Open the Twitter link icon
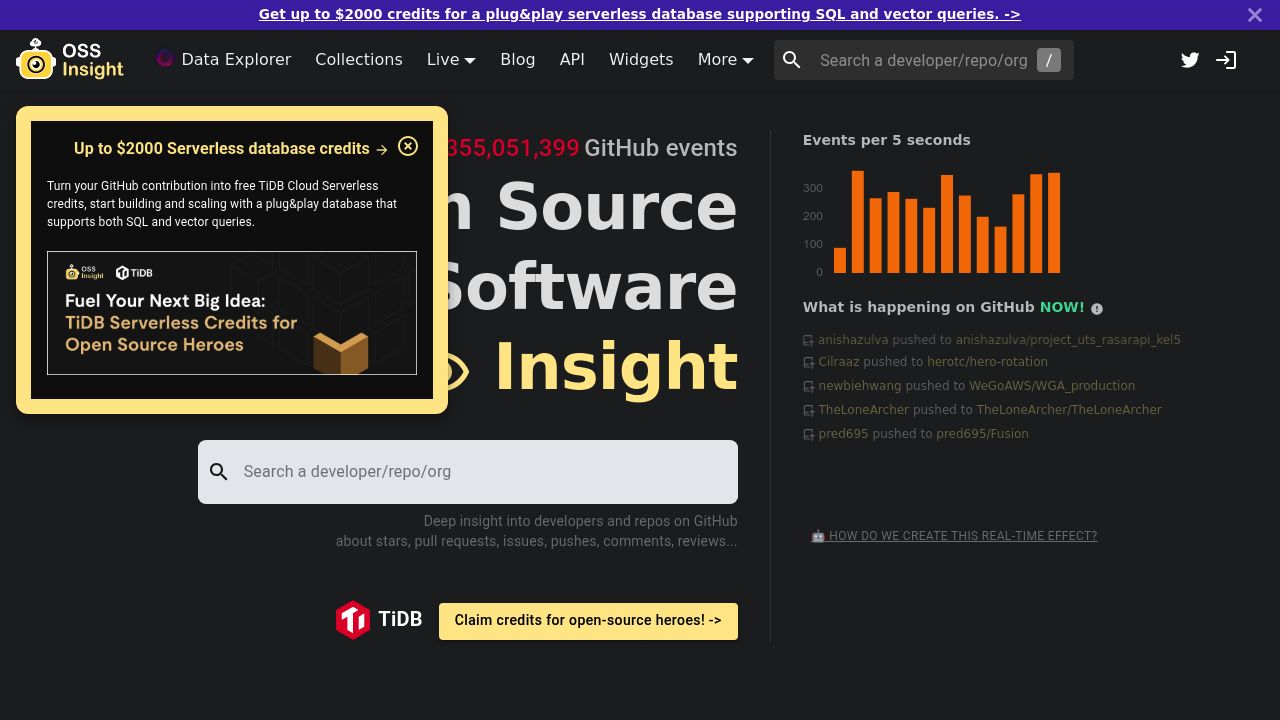The image size is (1280, 720). pyautogui.click(x=1190, y=60)
